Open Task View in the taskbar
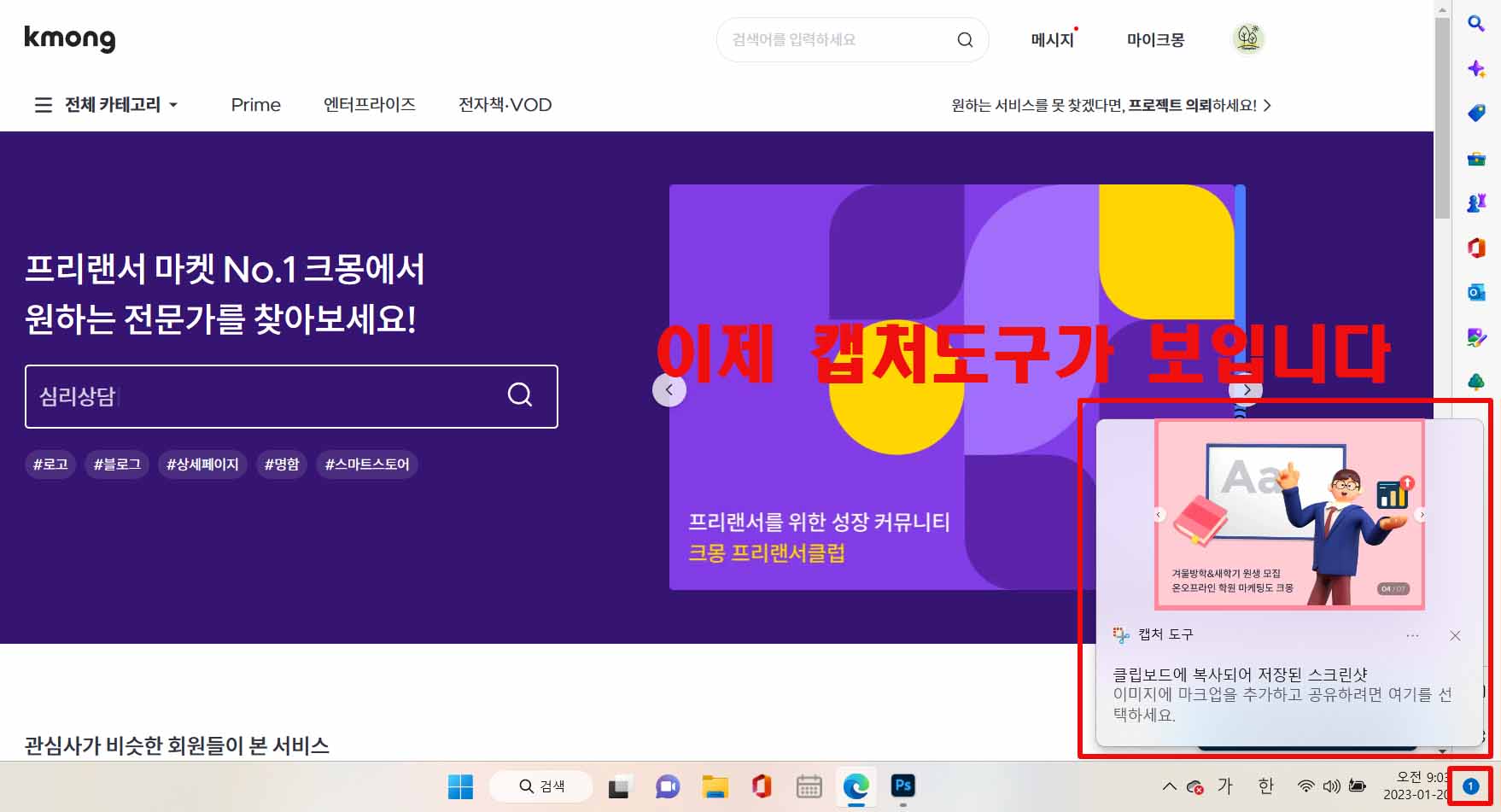 click(619, 786)
